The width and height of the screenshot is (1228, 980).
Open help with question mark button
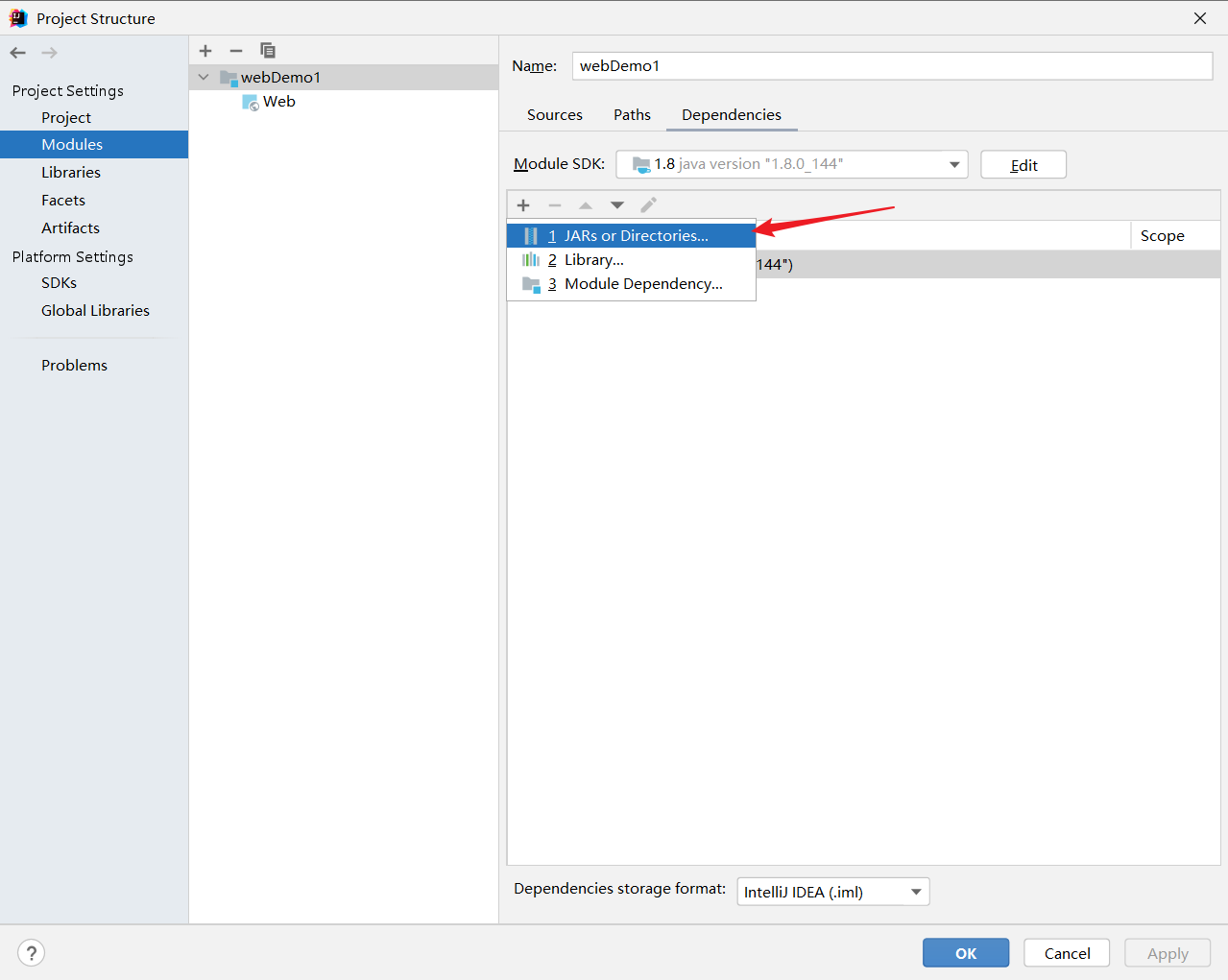(x=32, y=953)
